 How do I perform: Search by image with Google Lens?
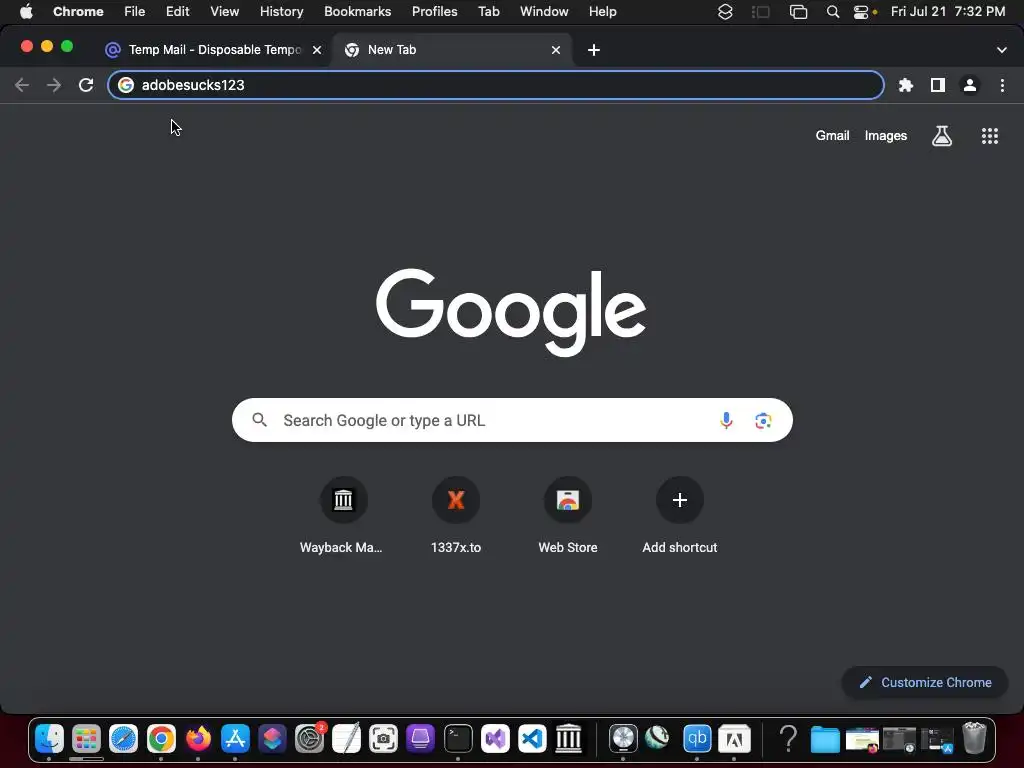(763, 420)
